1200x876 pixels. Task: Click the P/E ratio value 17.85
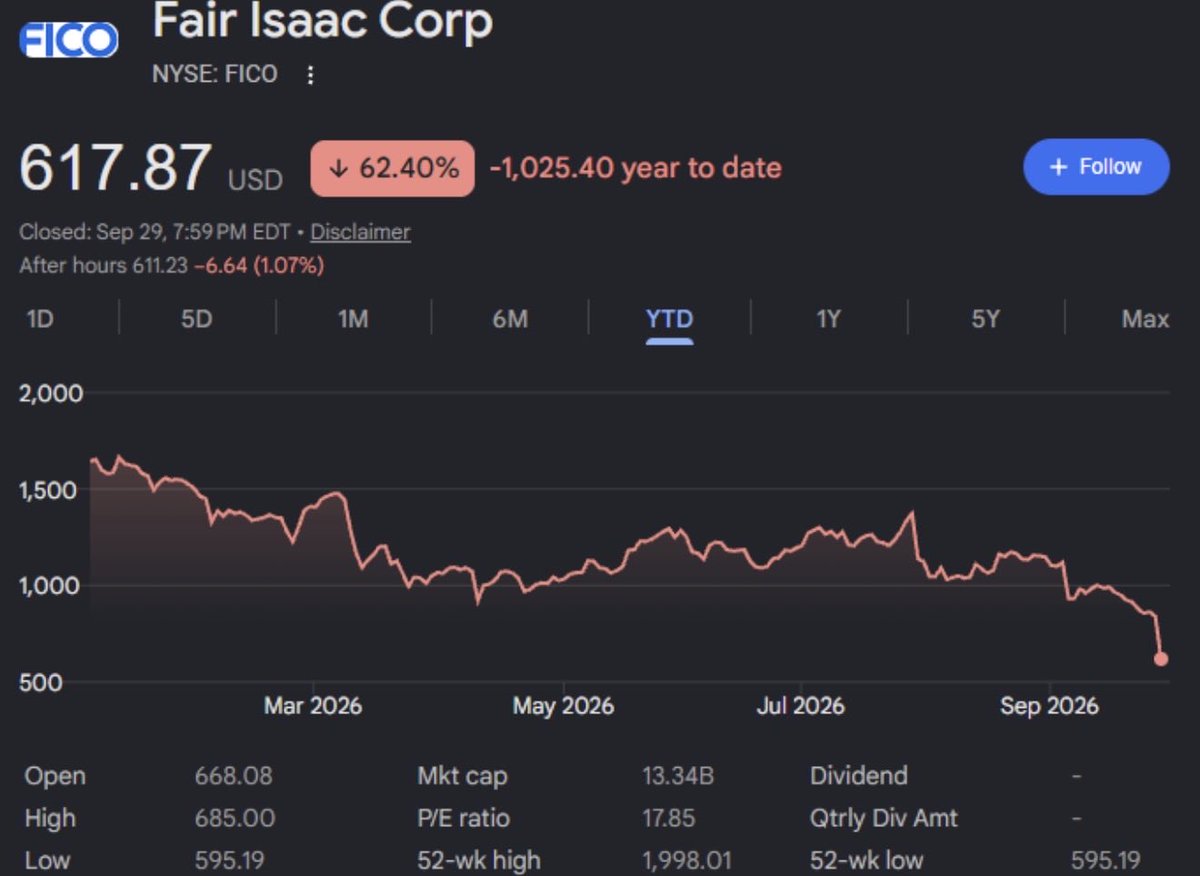click(x=668, y=818)
